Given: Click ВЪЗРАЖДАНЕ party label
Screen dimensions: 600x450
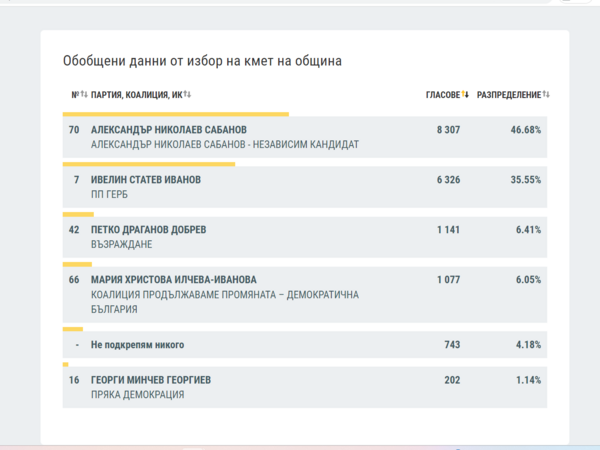Looking at the screenshot, I should coord(120,244).
